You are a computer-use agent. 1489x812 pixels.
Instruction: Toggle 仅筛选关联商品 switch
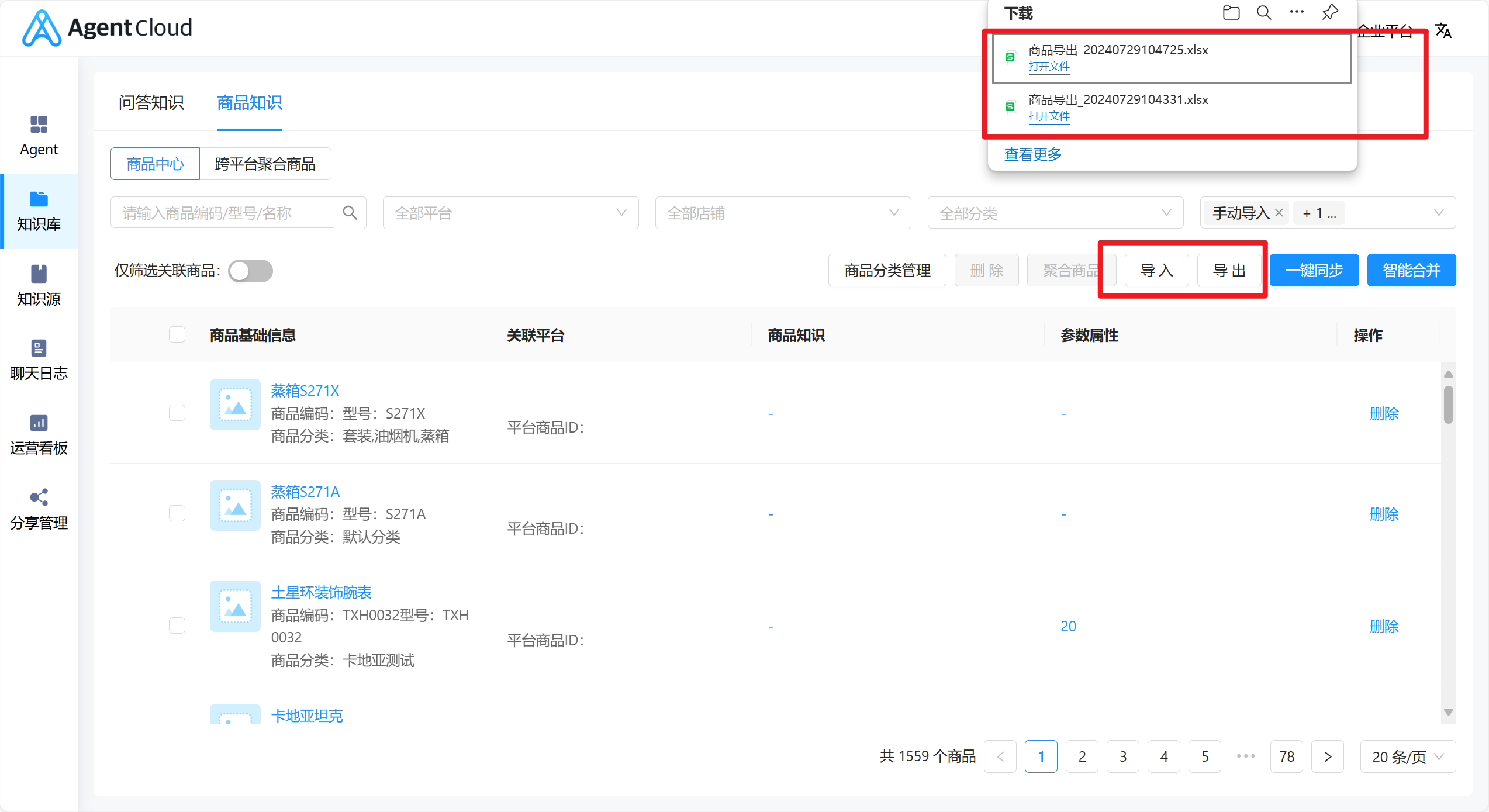pyautogui.click(x=250, y=271)
